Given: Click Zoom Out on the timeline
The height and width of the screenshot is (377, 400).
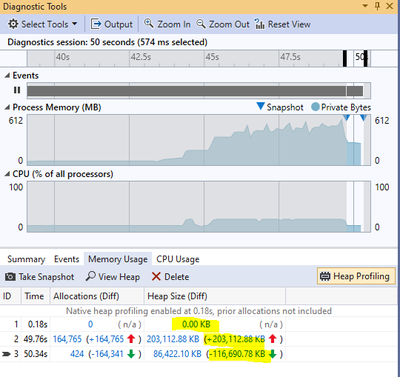Looking at the screenshot, I should 223,24.
